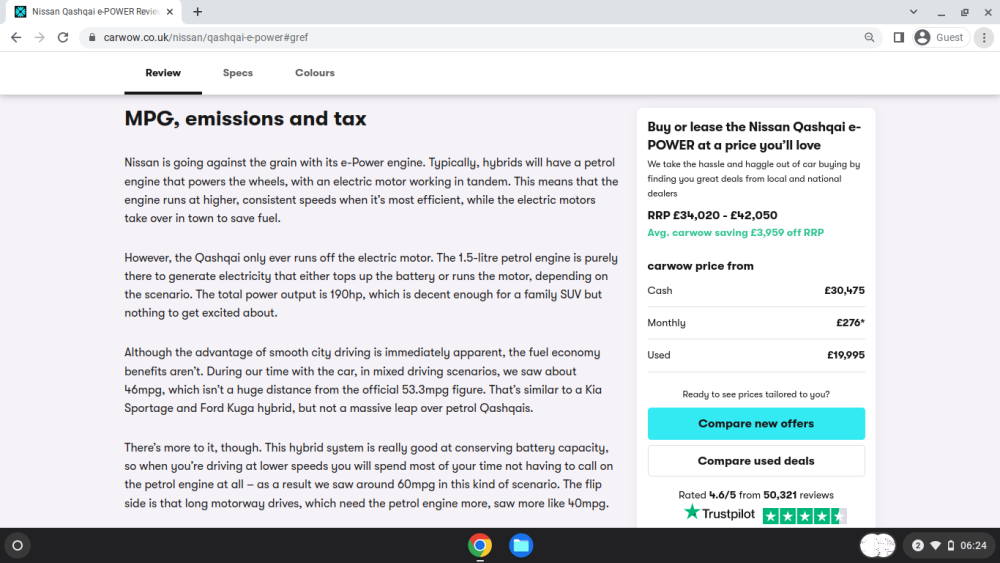Click the browser forward arrow

[x=40, y=38]
